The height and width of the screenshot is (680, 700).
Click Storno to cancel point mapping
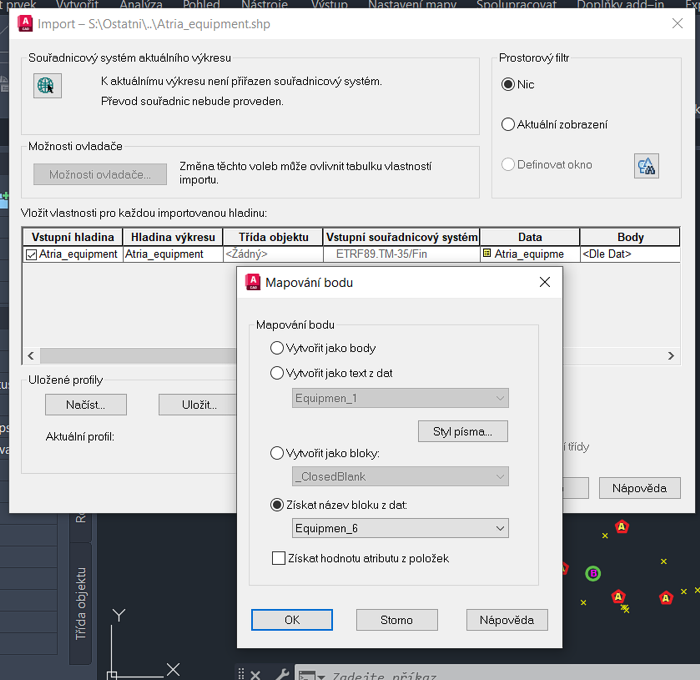click(396, 620)
